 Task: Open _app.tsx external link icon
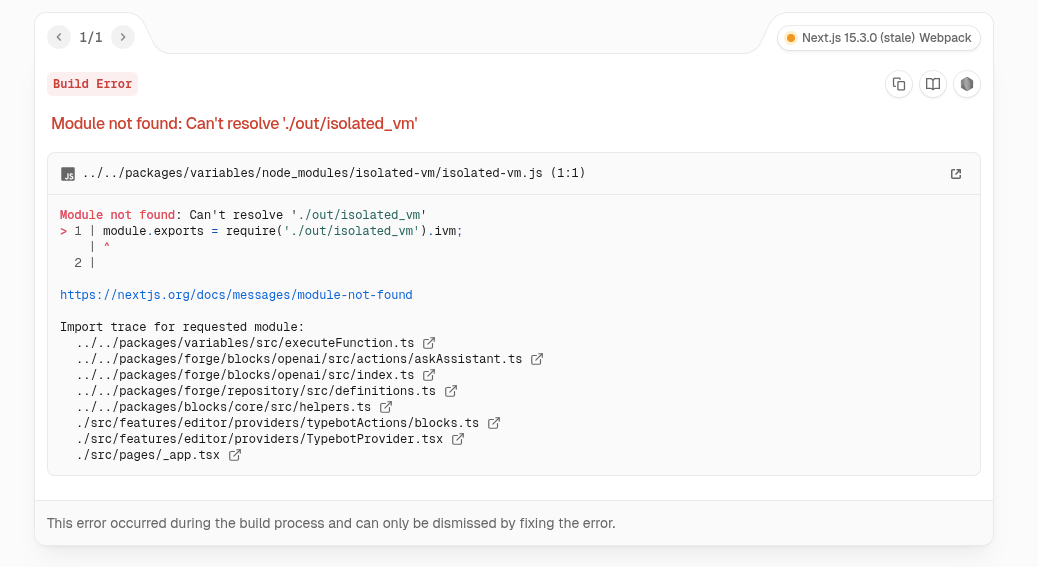pyautogui.click(x=234, y=455)
